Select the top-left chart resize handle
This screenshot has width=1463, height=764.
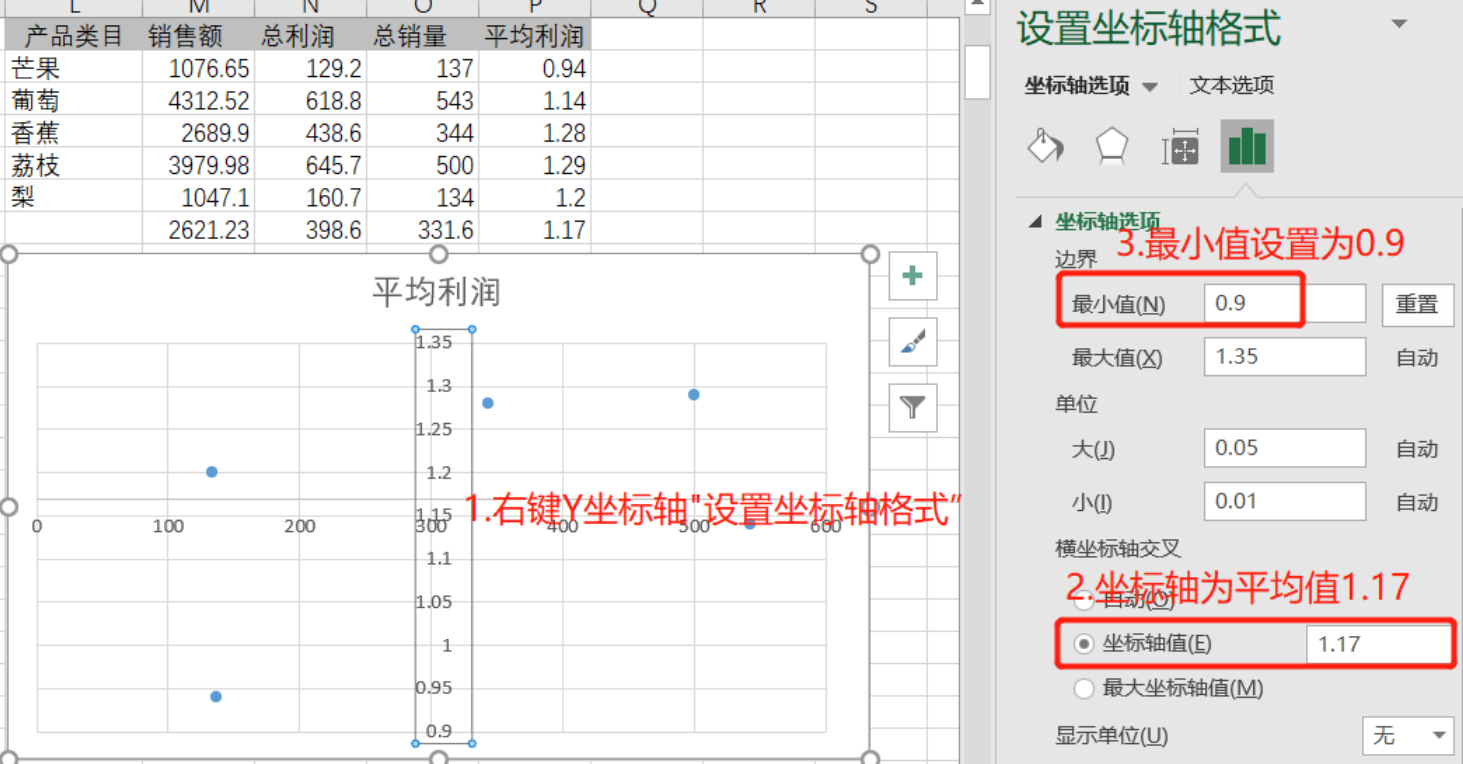pyautogui.click(x=9, y=254)
